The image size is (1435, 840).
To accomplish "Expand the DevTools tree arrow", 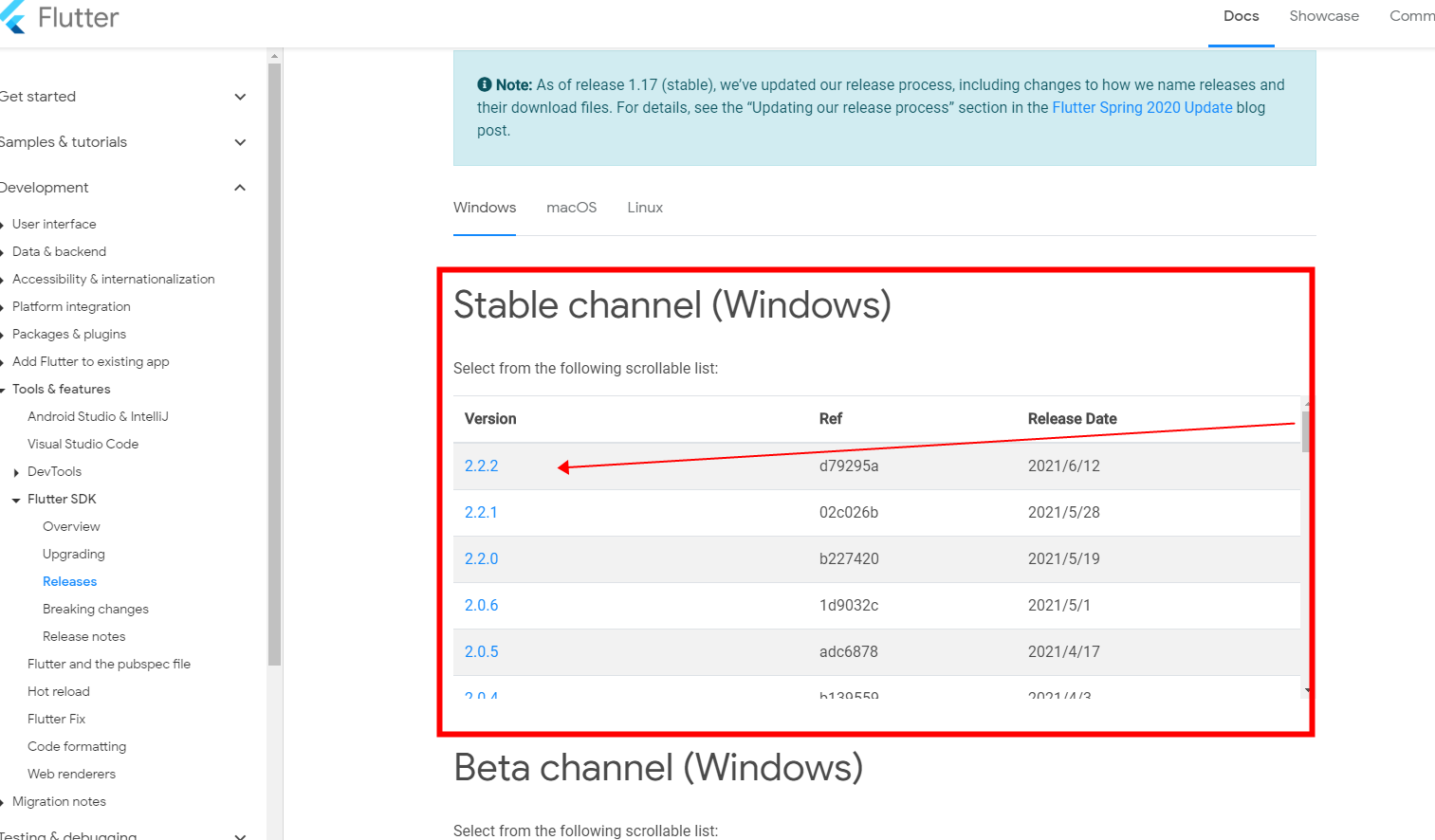I will tap(16, 472).
